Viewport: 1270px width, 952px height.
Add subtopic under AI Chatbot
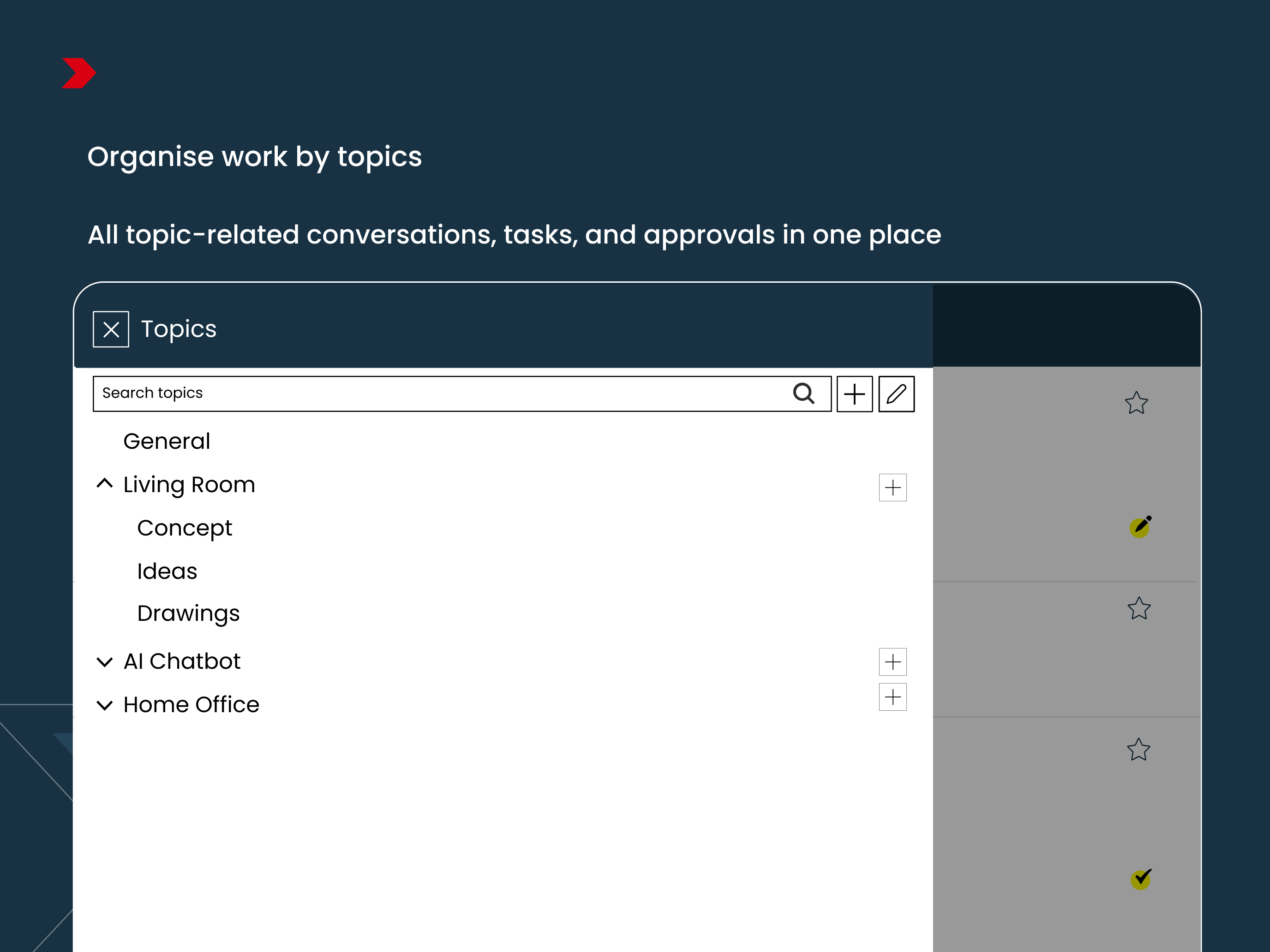(x=893, y=662)
